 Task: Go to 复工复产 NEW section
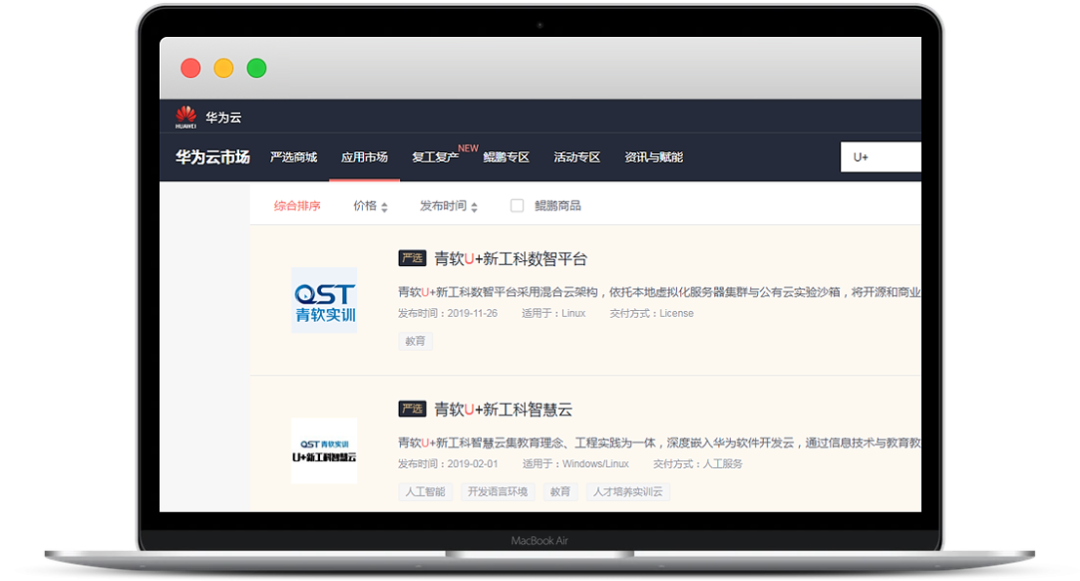pos(436,157)
